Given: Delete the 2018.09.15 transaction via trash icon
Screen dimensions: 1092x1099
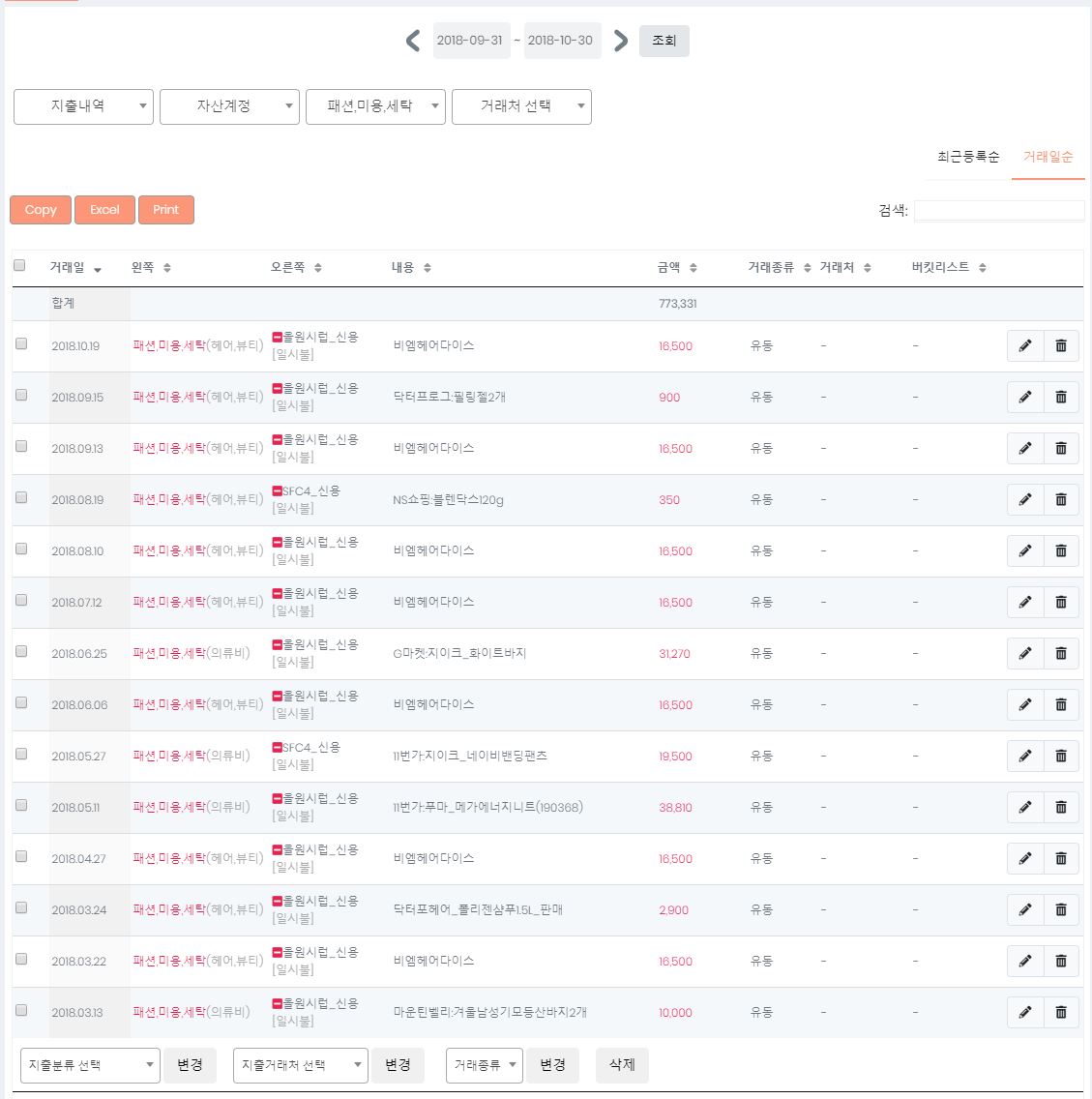Looking at the screenshot, I should [x=1061, y=397].
